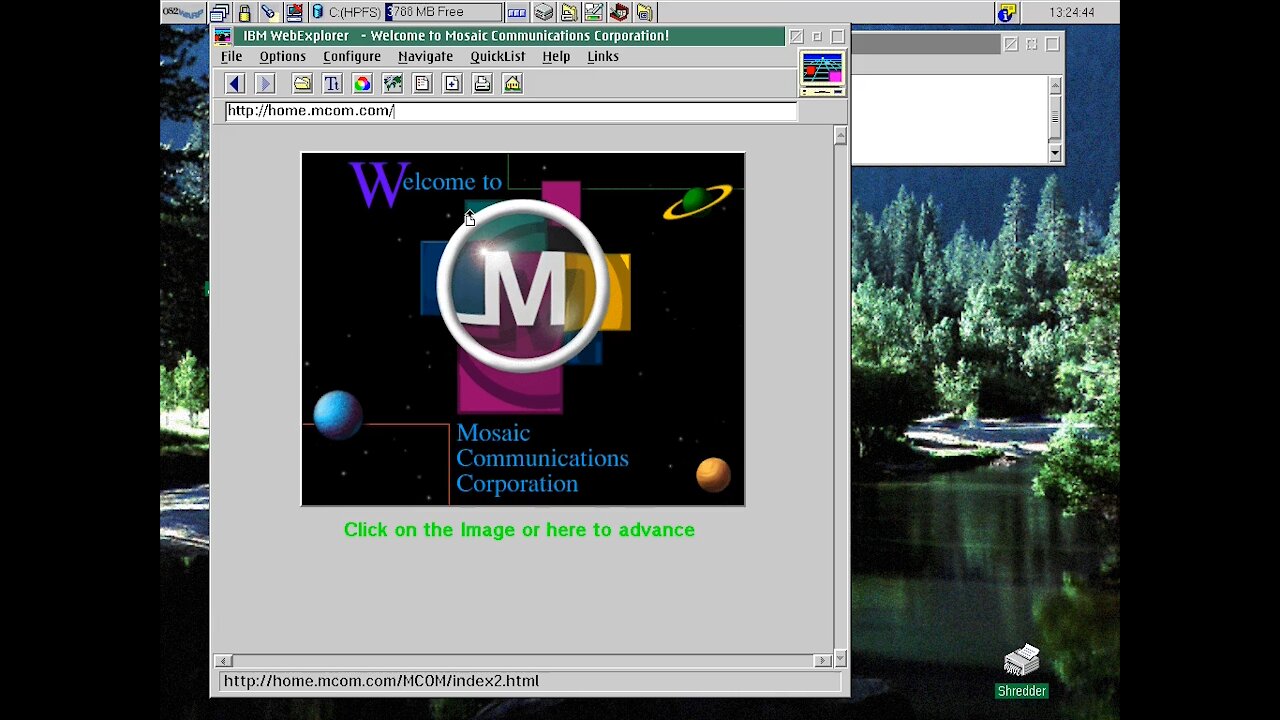Image resolution: width=1280 pixels, height=720 pixels.
Task: Go back using the left arrow toolbar button
Action: point(235,84)
